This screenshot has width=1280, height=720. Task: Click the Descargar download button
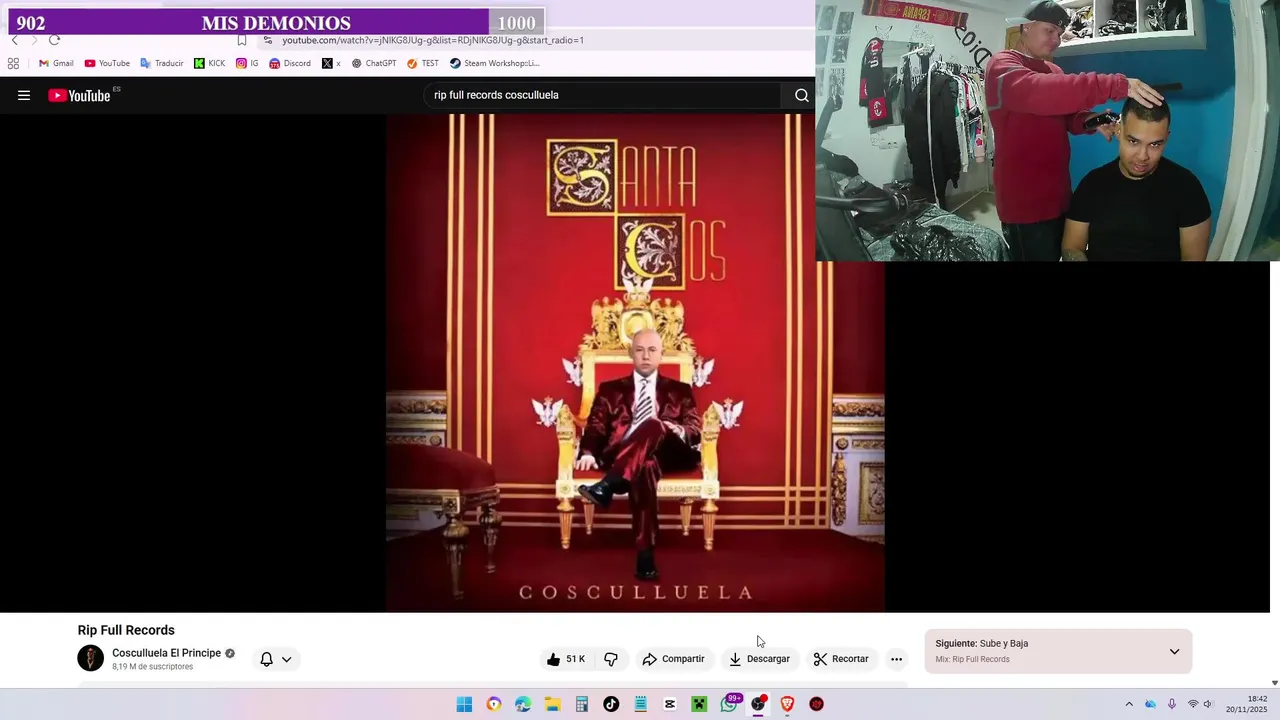[x=759, y=659]
